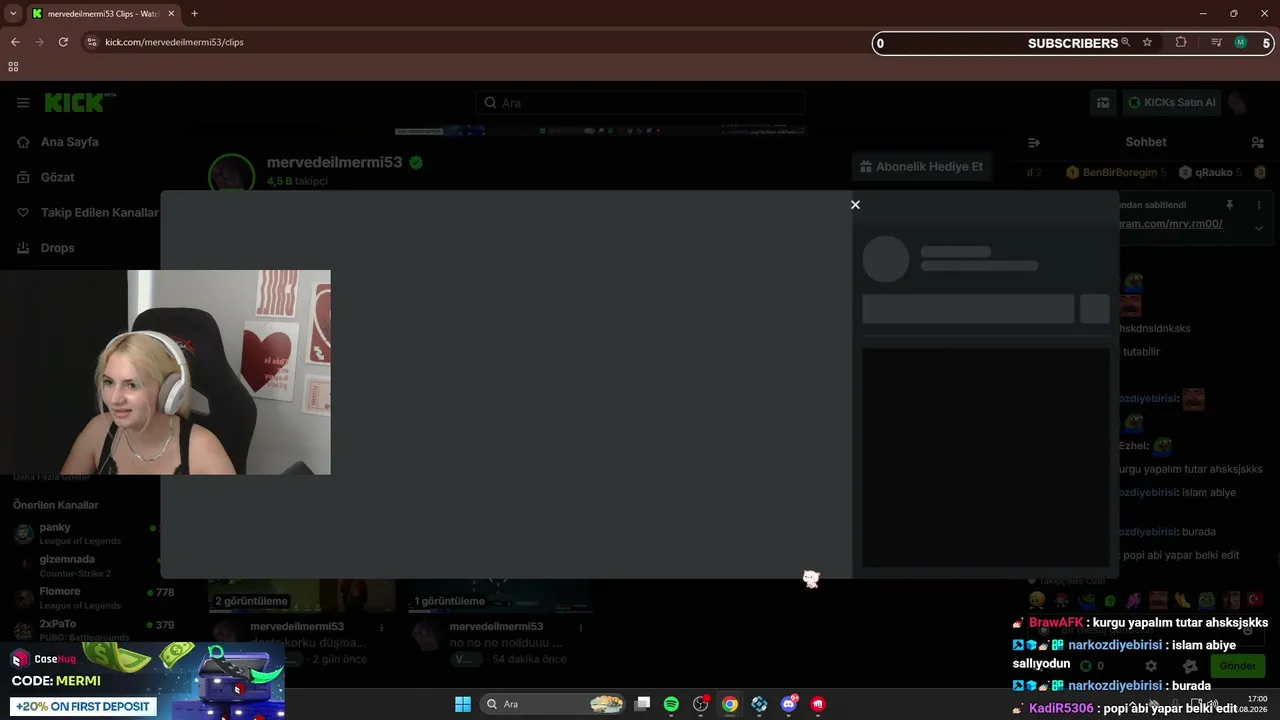
Task: Open Discord from the taskbar
Action: (789, 704)
